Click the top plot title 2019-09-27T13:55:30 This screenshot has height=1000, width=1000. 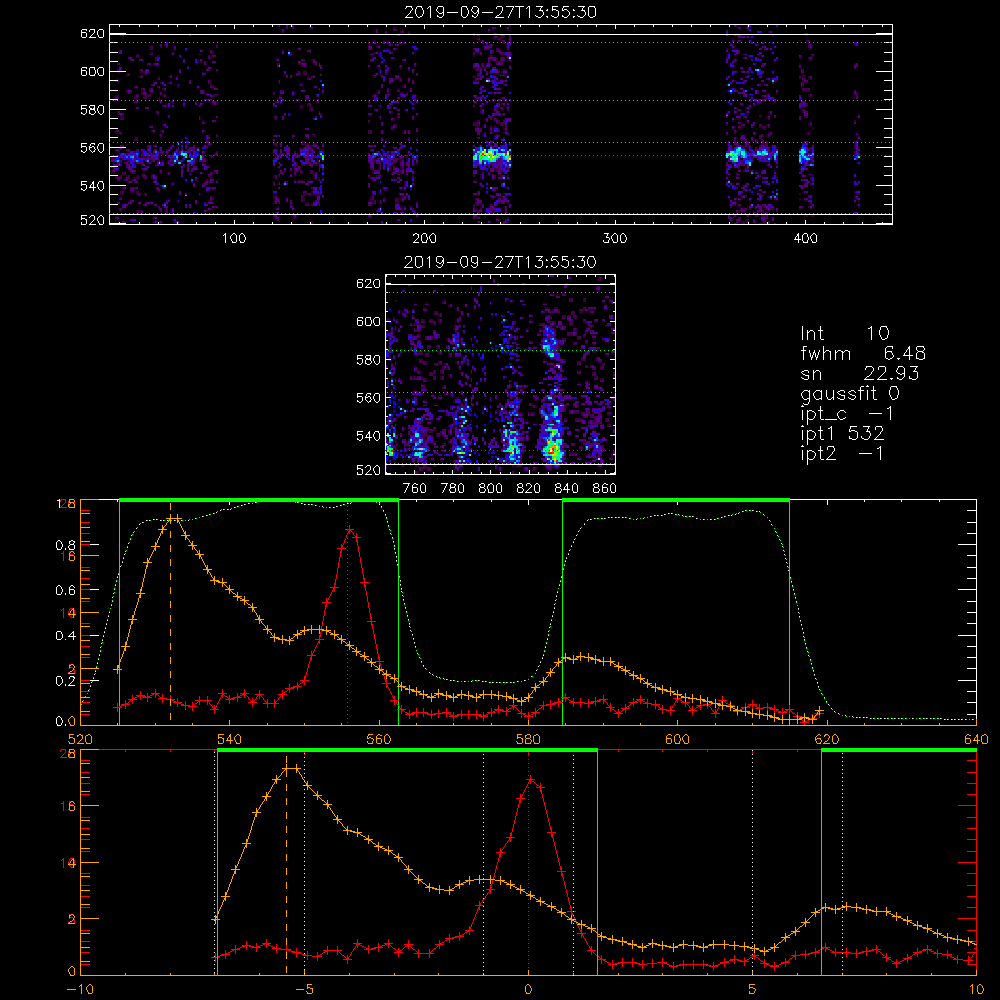tap(500, 12)
